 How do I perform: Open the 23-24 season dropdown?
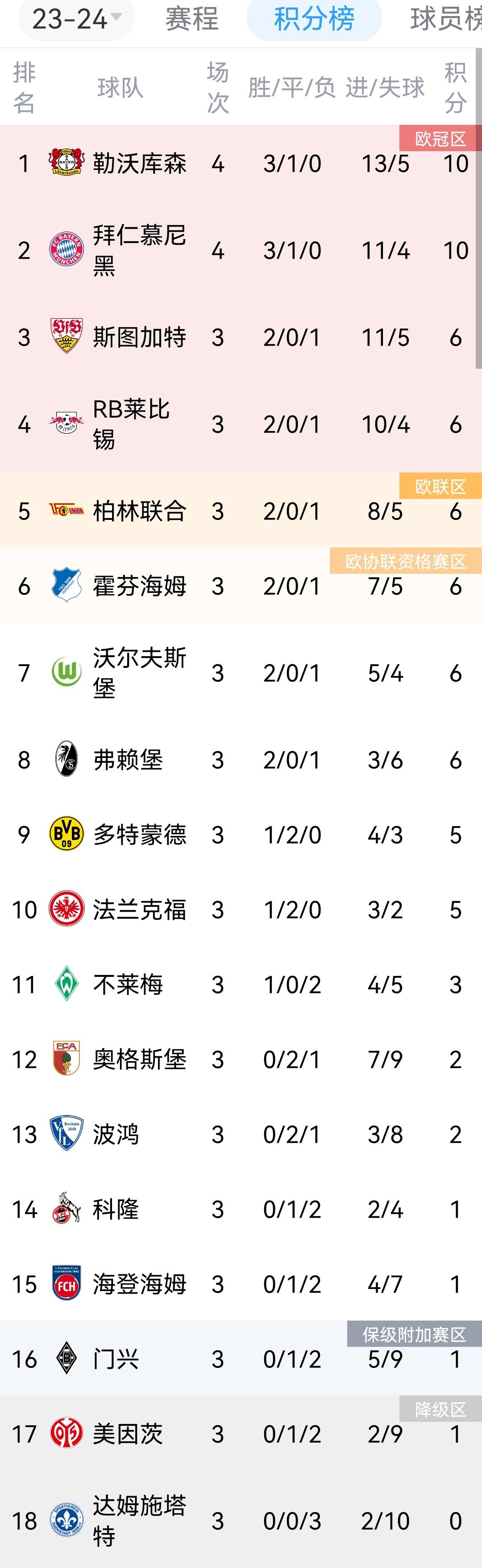(x=76, y=19)
